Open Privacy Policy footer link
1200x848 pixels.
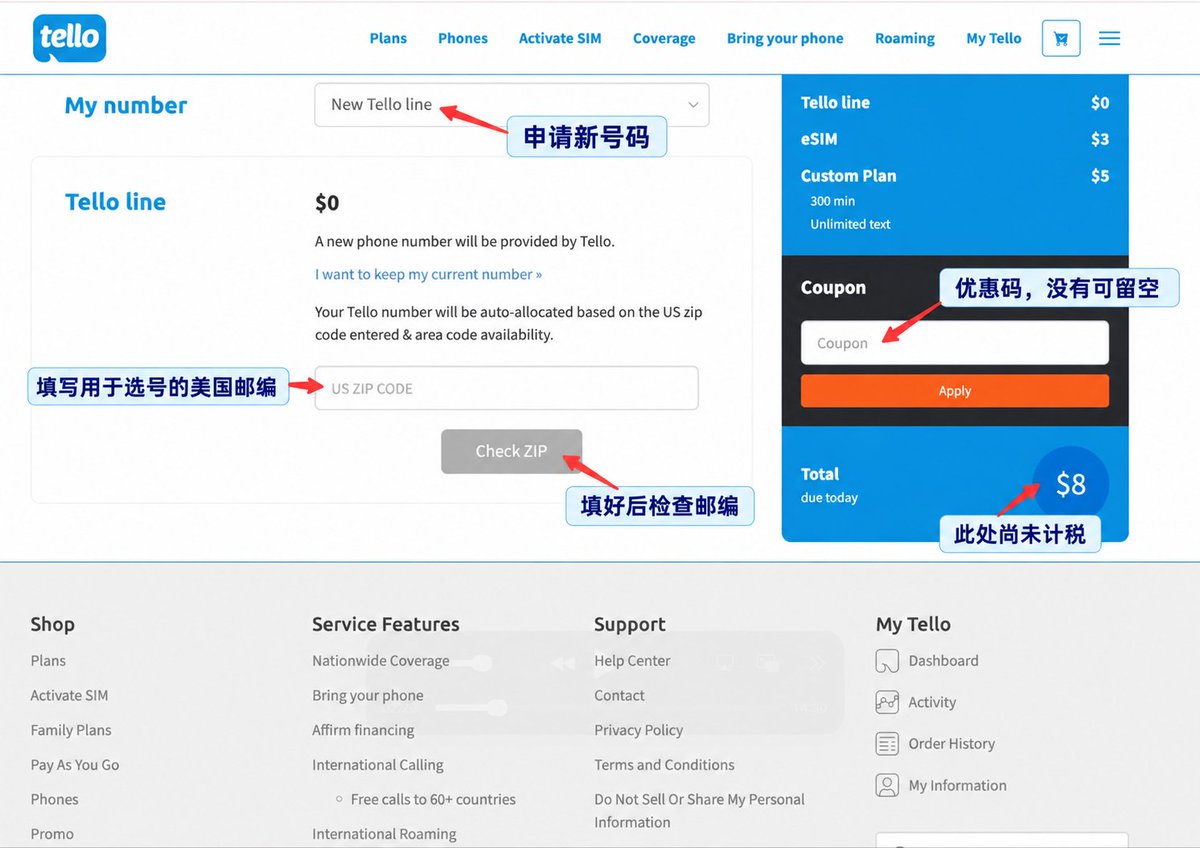(639, 730)
